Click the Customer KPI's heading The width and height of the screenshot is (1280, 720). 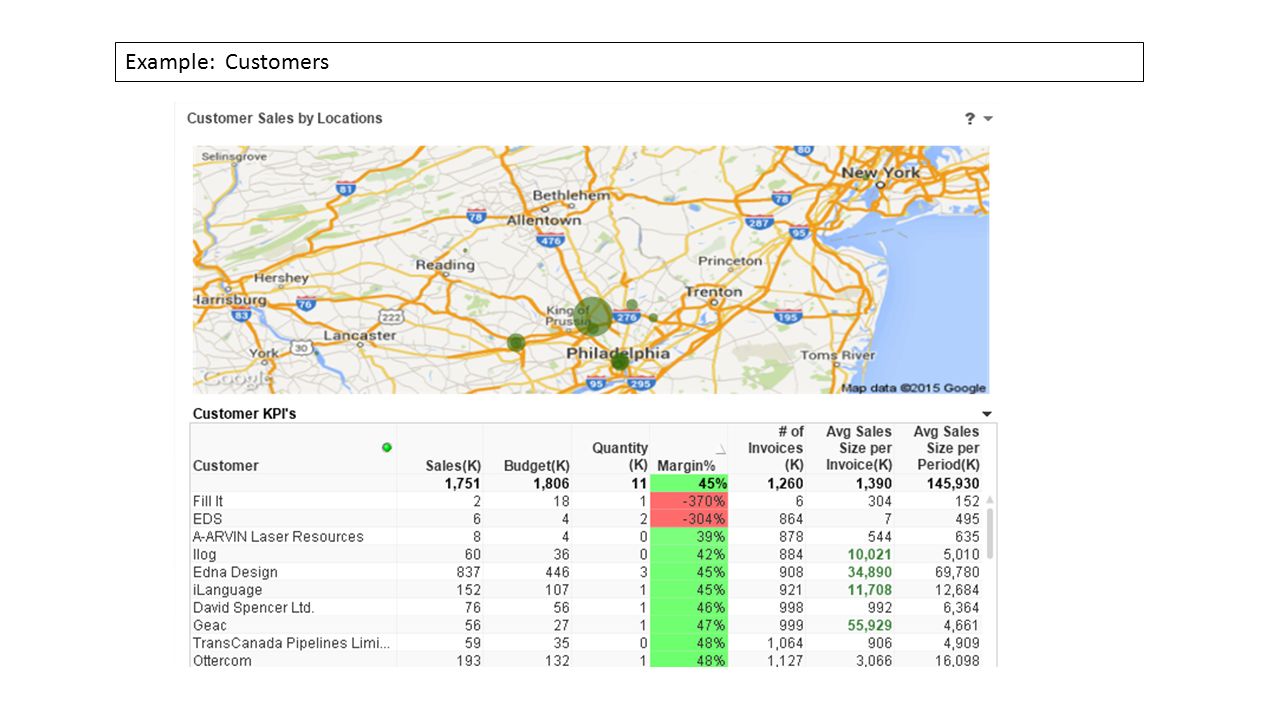[x=244, y=414]
